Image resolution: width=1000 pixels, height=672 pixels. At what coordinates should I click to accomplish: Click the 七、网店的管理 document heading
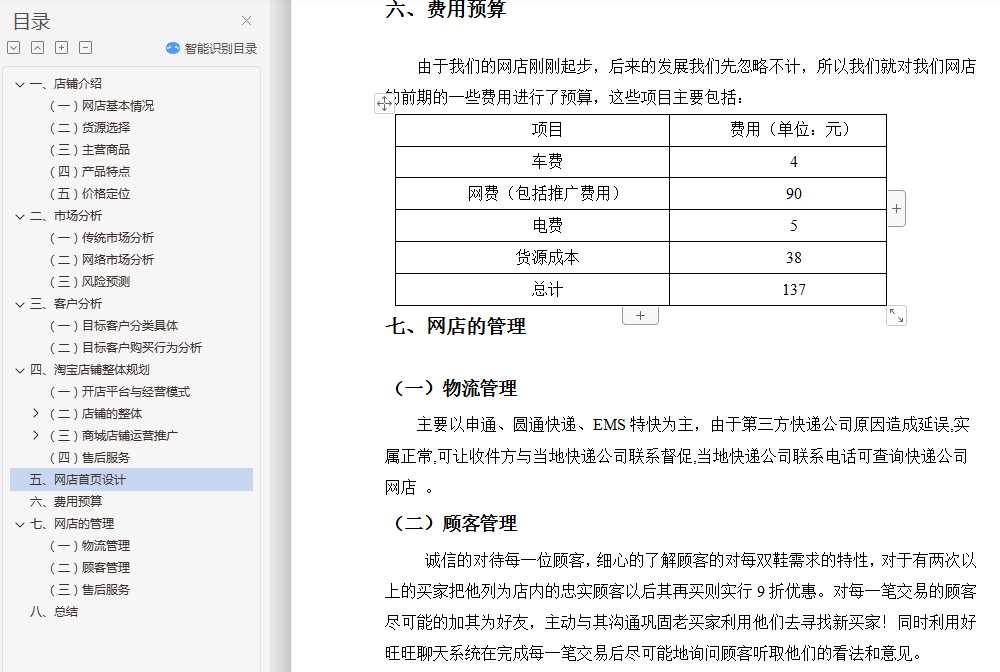(455, 326)
